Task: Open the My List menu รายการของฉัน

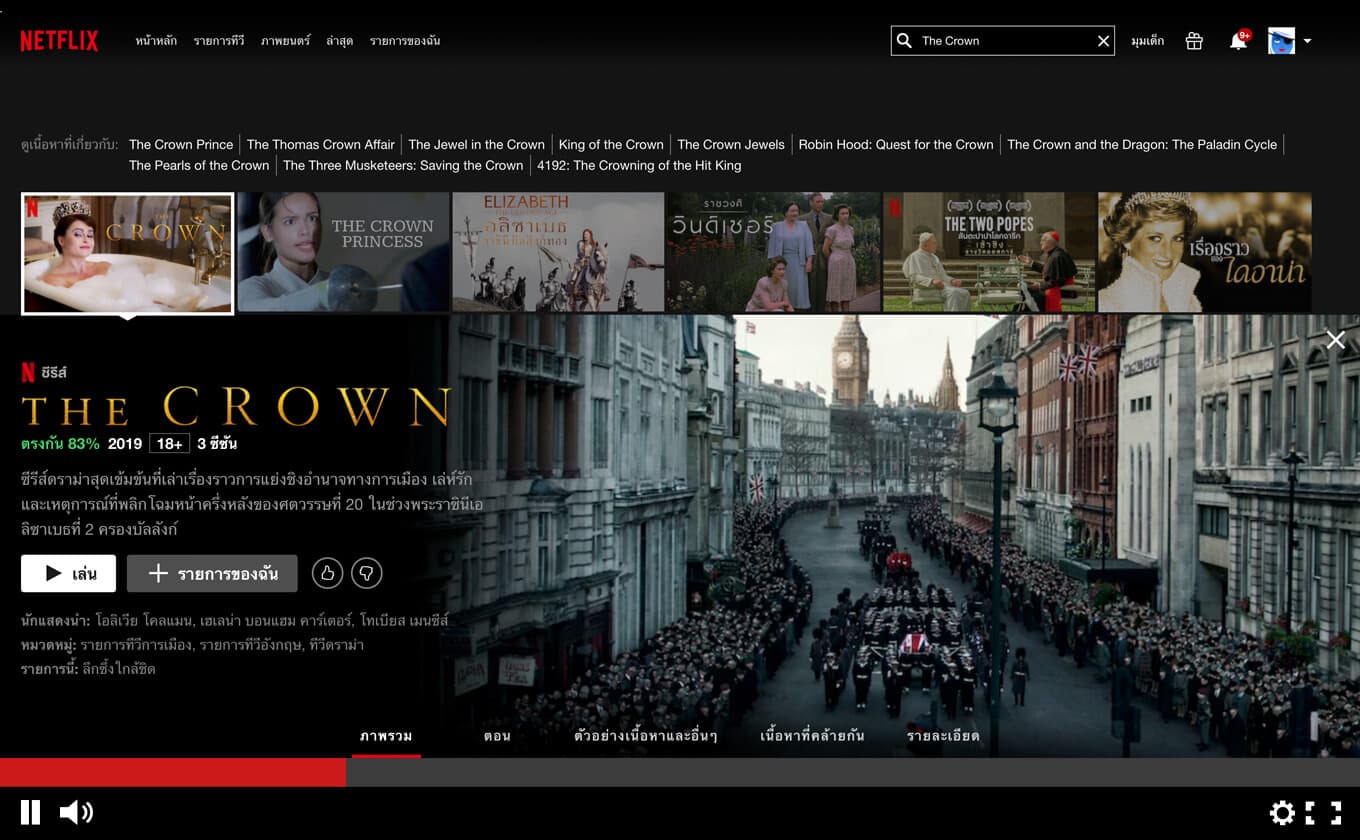Action: click(x=405, y=41)
